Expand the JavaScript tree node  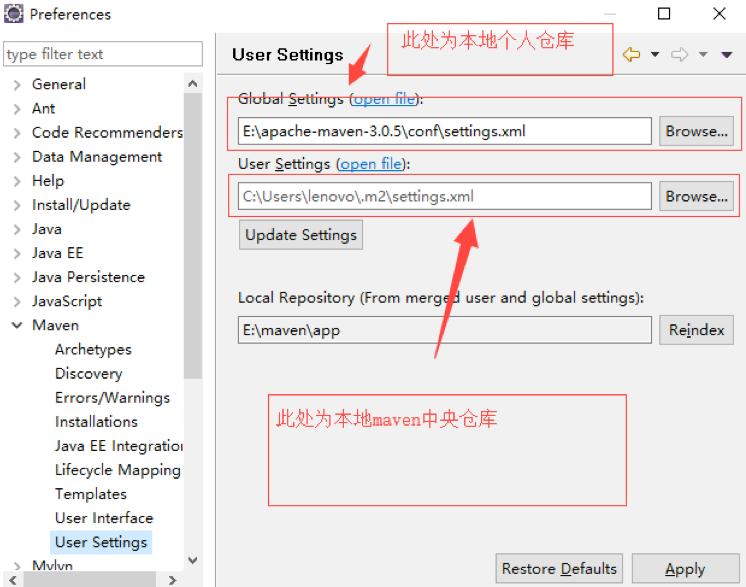tap(17, 302)
